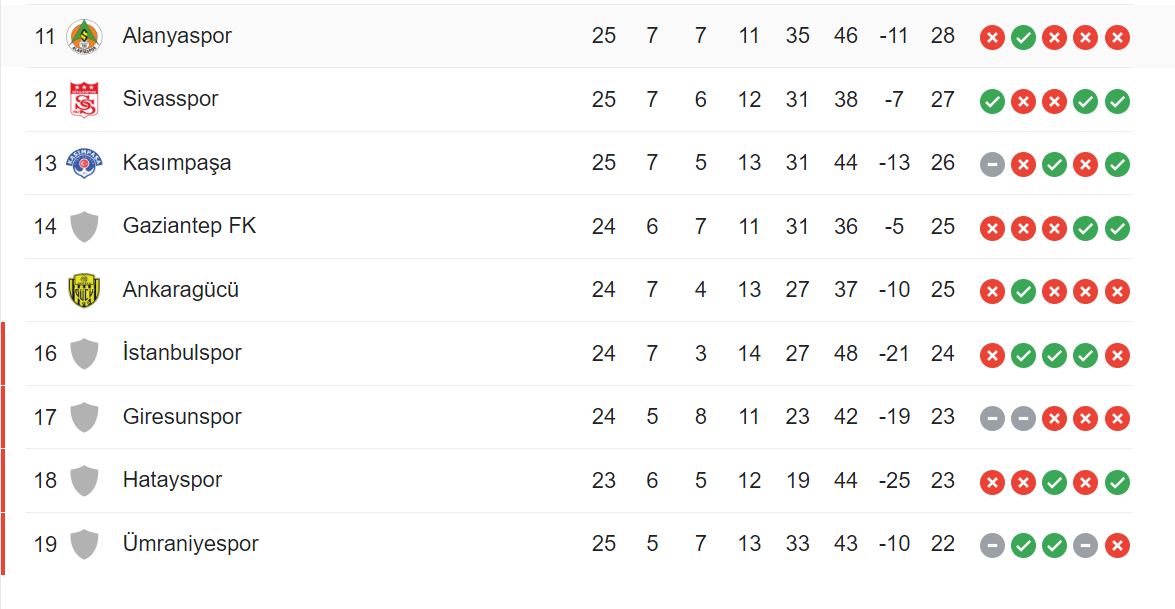Open the Hatayspor team link
1175x609 pixels.
point(172,480)
